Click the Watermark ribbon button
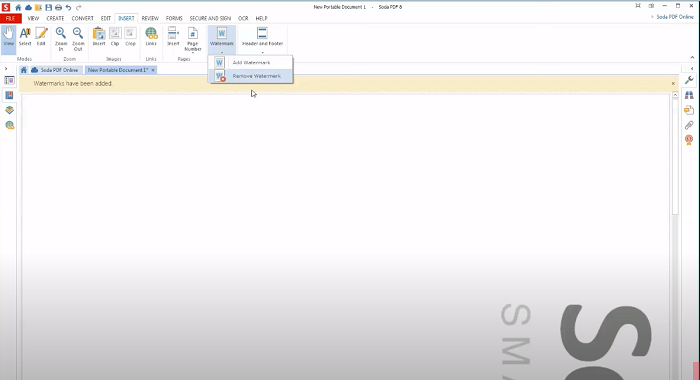The image size is (700, 380). pyautogui.click(x=222, y=39)
